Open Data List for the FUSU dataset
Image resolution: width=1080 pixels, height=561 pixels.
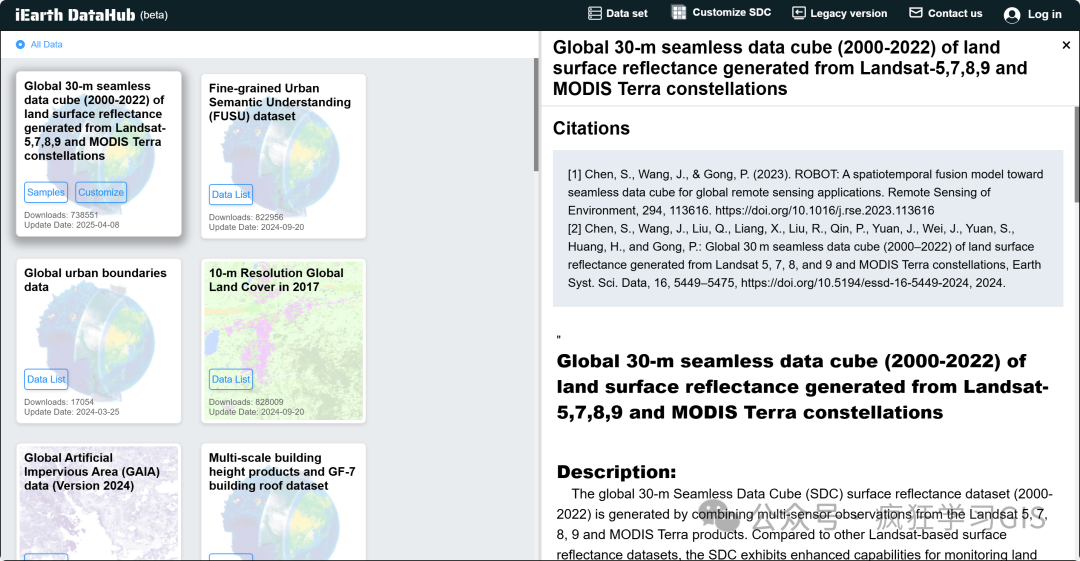pyautogui.click(x=231, y=194)
